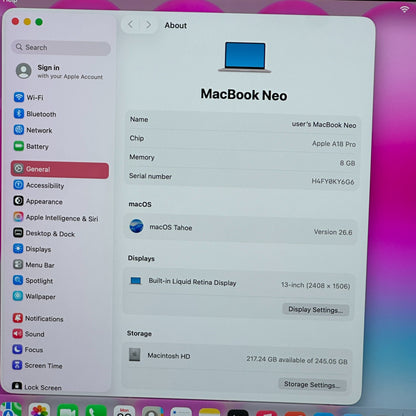
Task: Click the "13-inch (2408 × 1506)" value
Action: [x=315, y=285]
